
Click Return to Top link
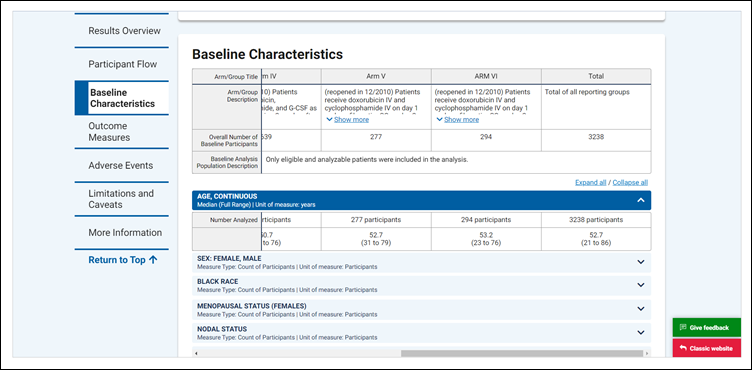point(122,260)
